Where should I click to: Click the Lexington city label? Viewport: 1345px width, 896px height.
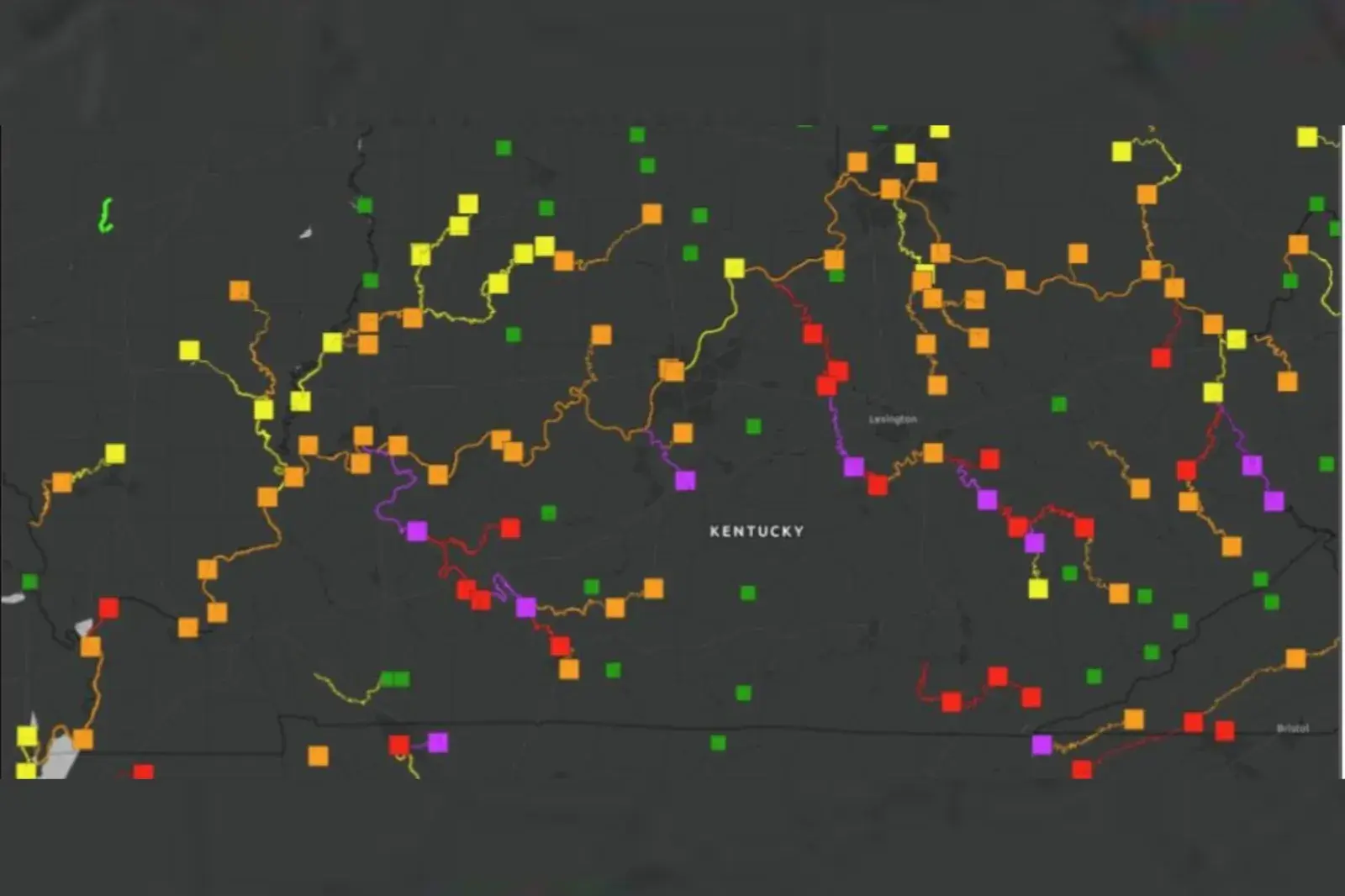pyautogui.click(x=893, y=419)
